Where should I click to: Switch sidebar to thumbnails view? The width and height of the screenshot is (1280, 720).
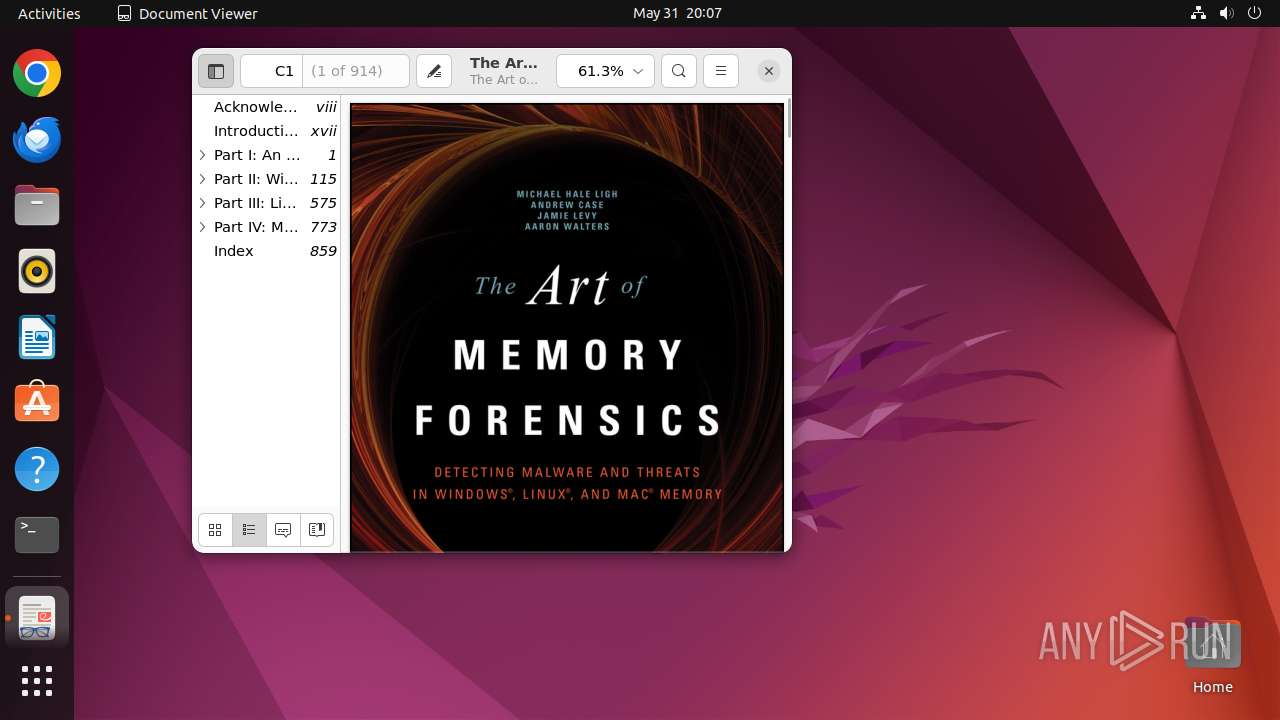tap(215, 530)
